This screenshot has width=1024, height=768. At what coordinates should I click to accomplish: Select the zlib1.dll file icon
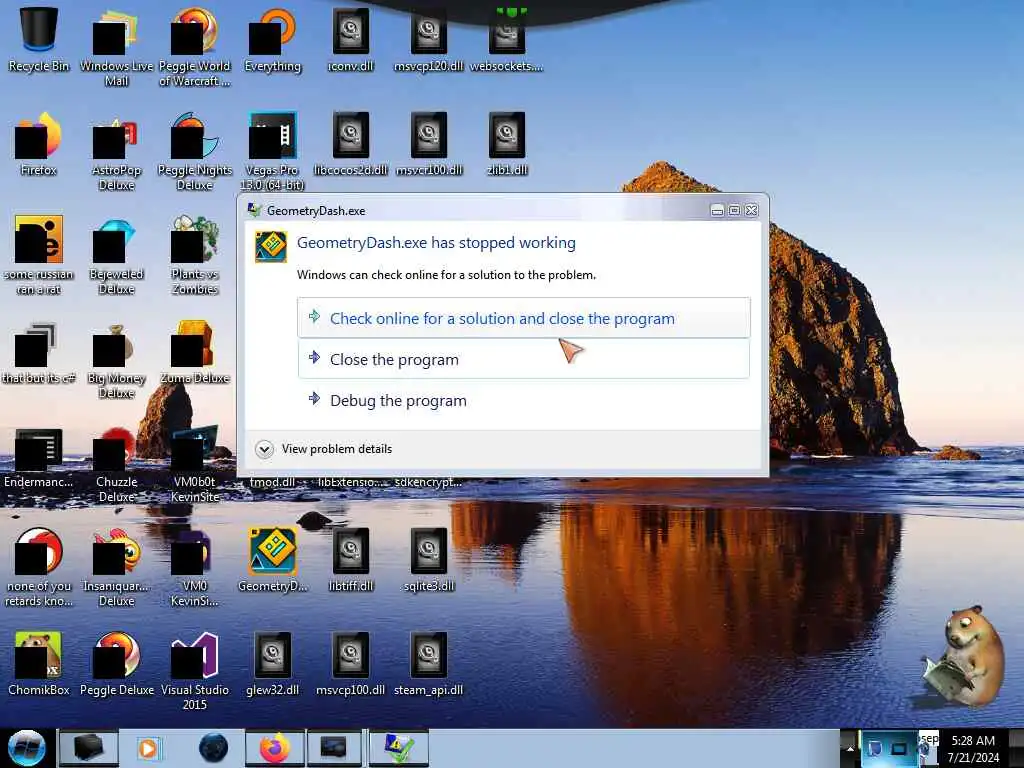click(507, 144)
